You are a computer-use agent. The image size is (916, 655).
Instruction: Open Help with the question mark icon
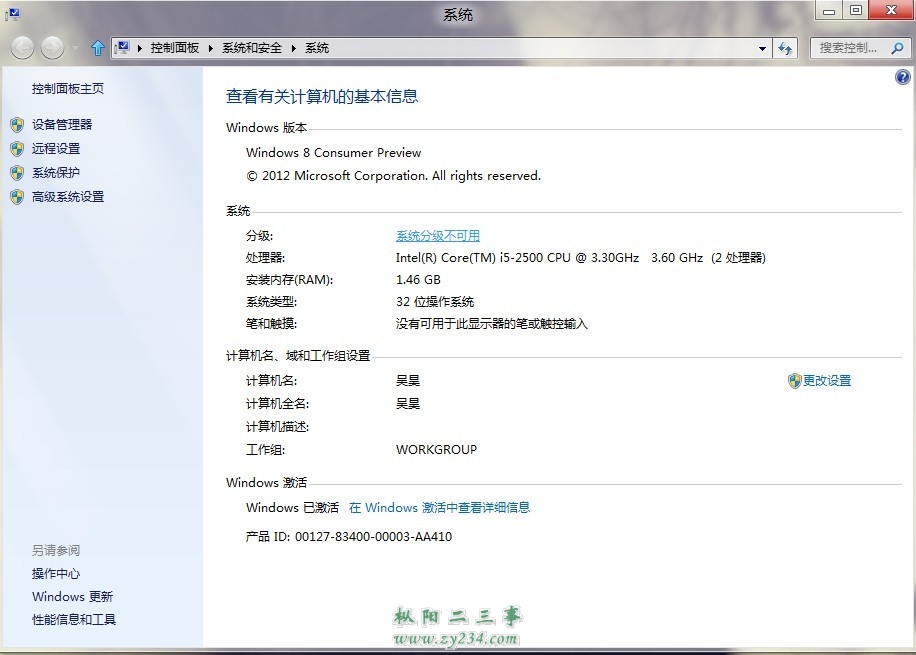point(903,77)
